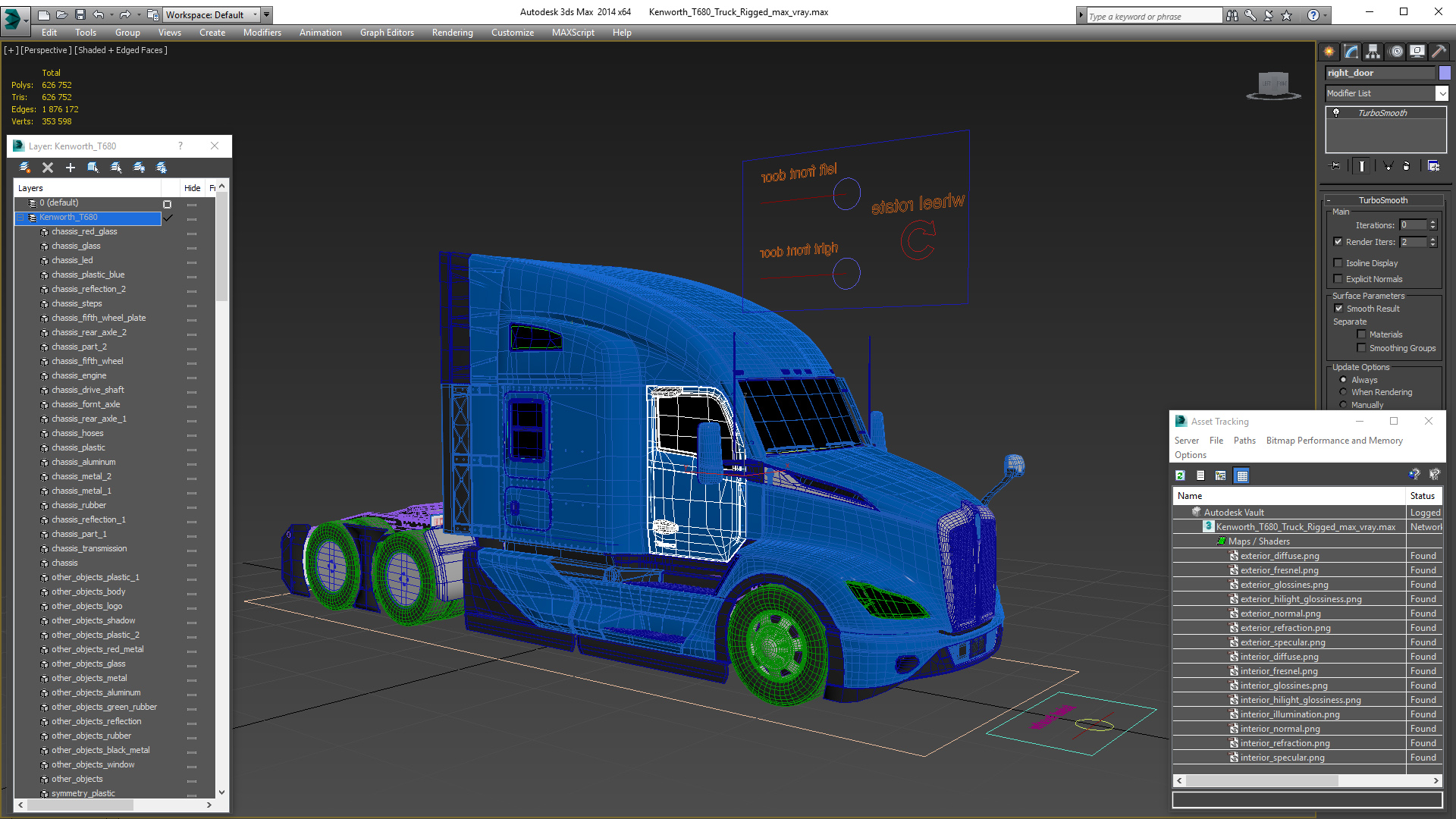
Task: Click the Project Folder icon in quick access
Action: point(153,14)
